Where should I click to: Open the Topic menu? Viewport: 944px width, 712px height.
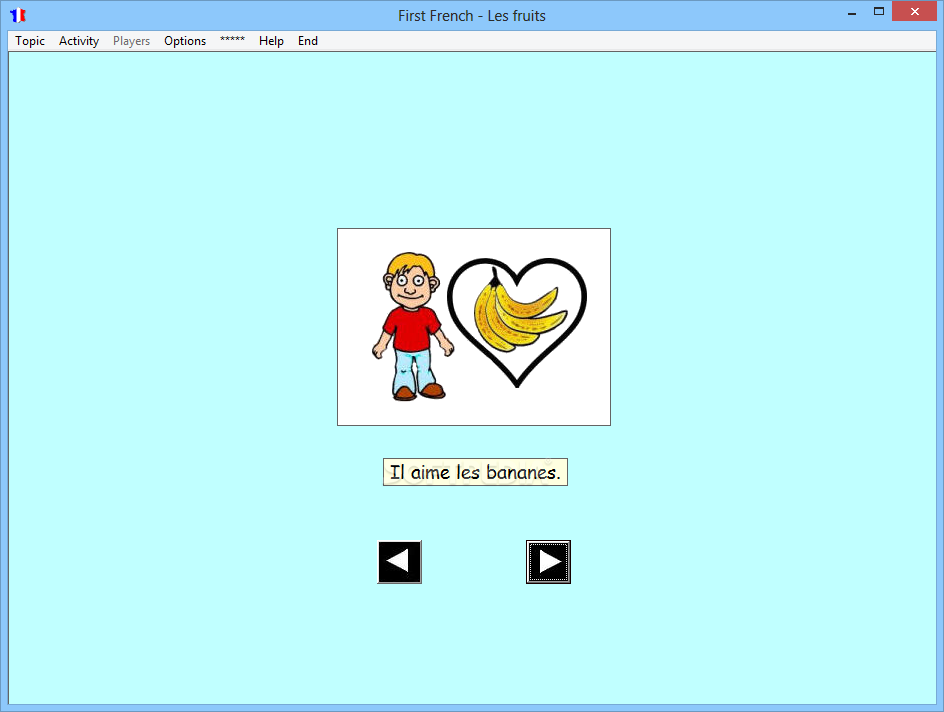tap(30, 41)
